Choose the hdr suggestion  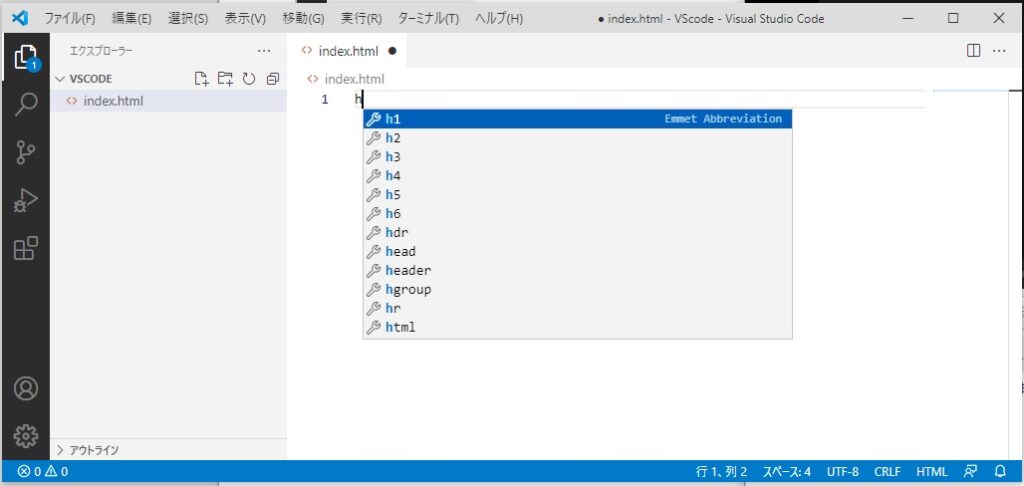click(x=577, y=233)
